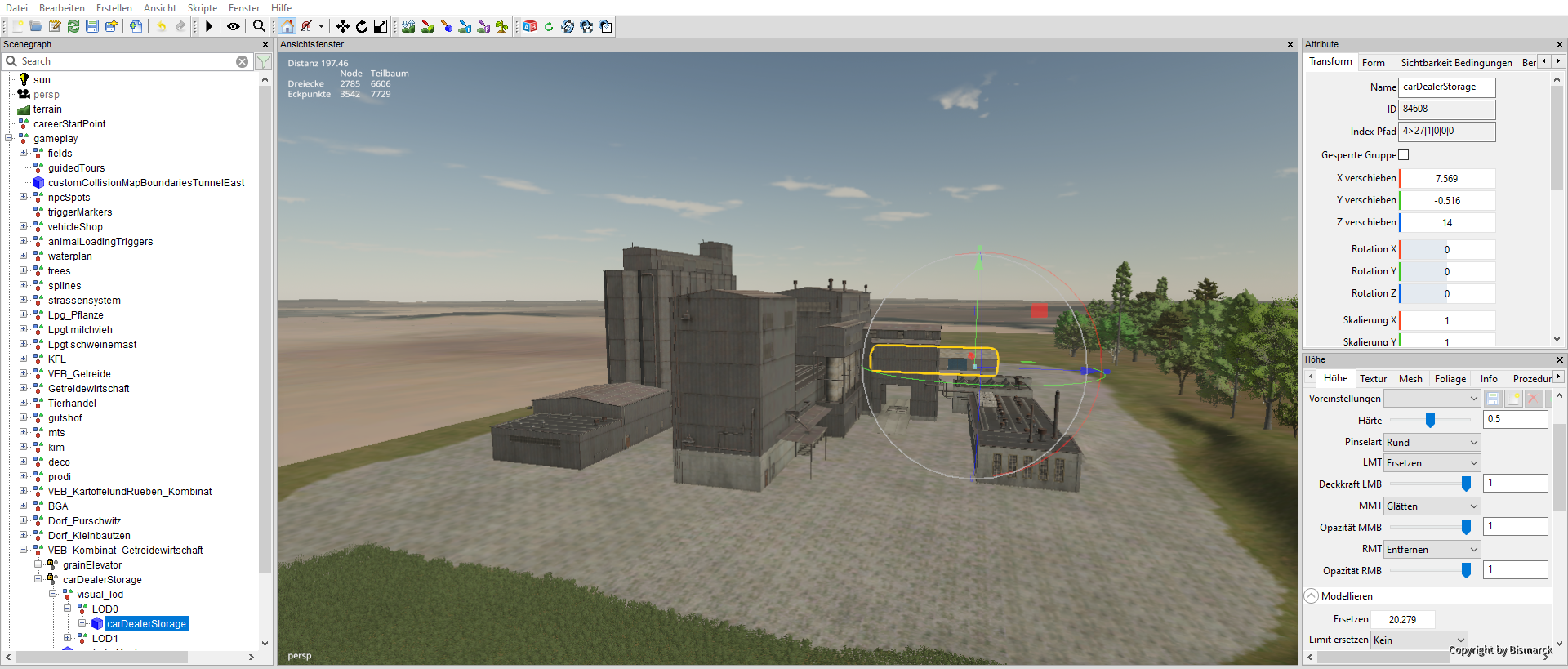This screenshot has height=669, width=1568.
Task: Open the LMT dropdown showing Ersetzen
Action: [1432, 462]
